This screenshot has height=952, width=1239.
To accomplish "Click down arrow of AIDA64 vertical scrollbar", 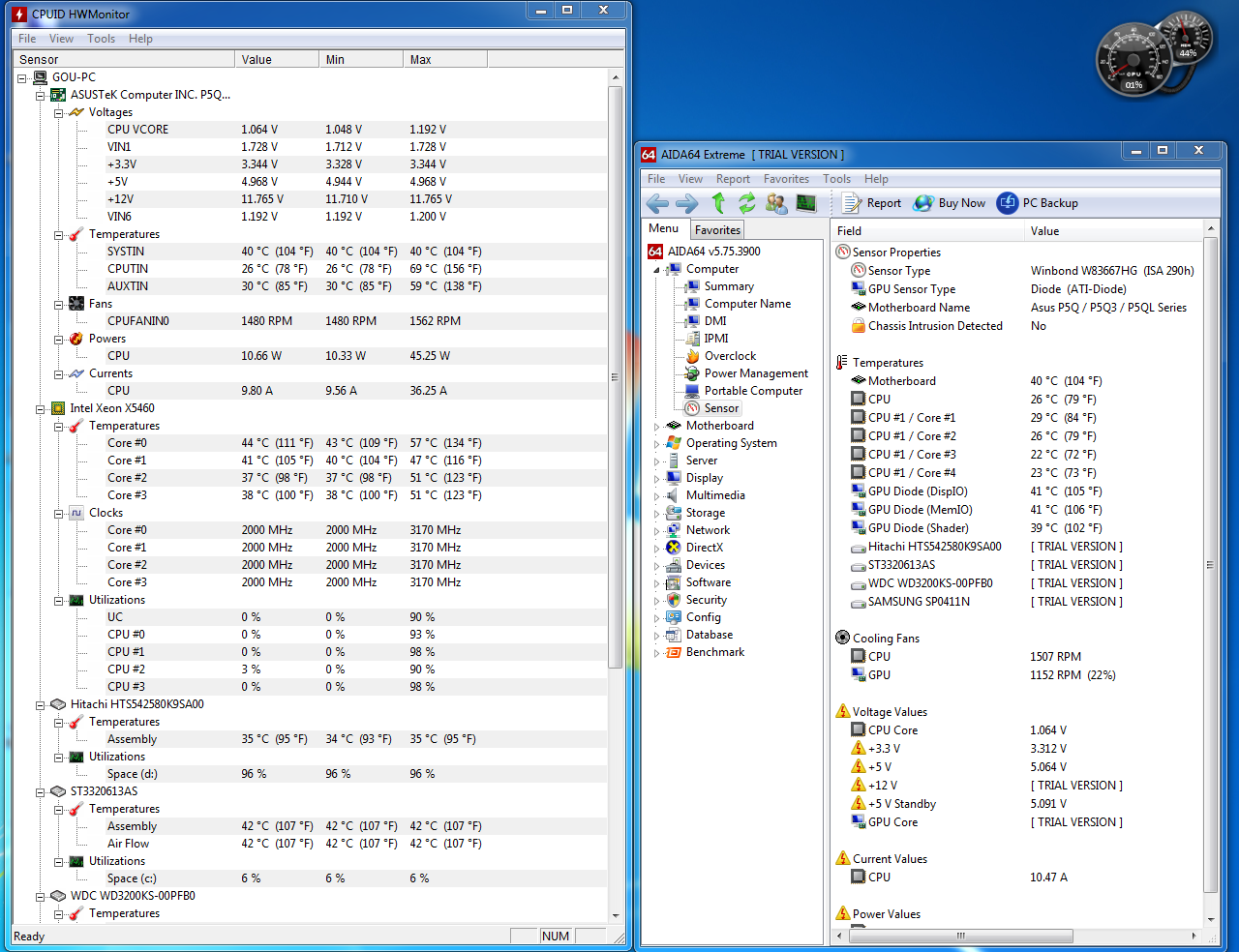I will pyautogui.click(x=1210, y=920).
